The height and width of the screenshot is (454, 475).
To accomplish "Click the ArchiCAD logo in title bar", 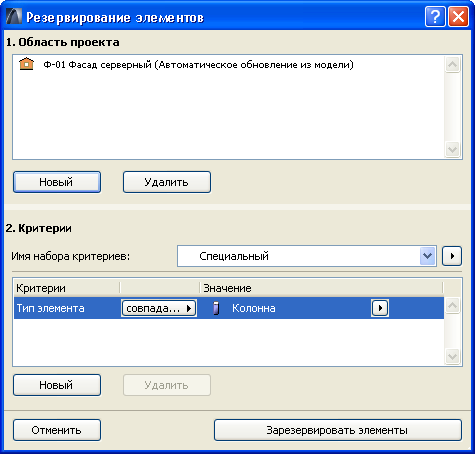I will point(14,16).
